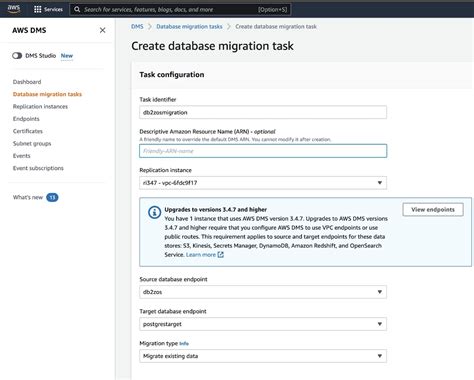Viewport: 474px width, 380px height.
Task: Open Subnet groups in the sidebar
Action: (32, 143)
